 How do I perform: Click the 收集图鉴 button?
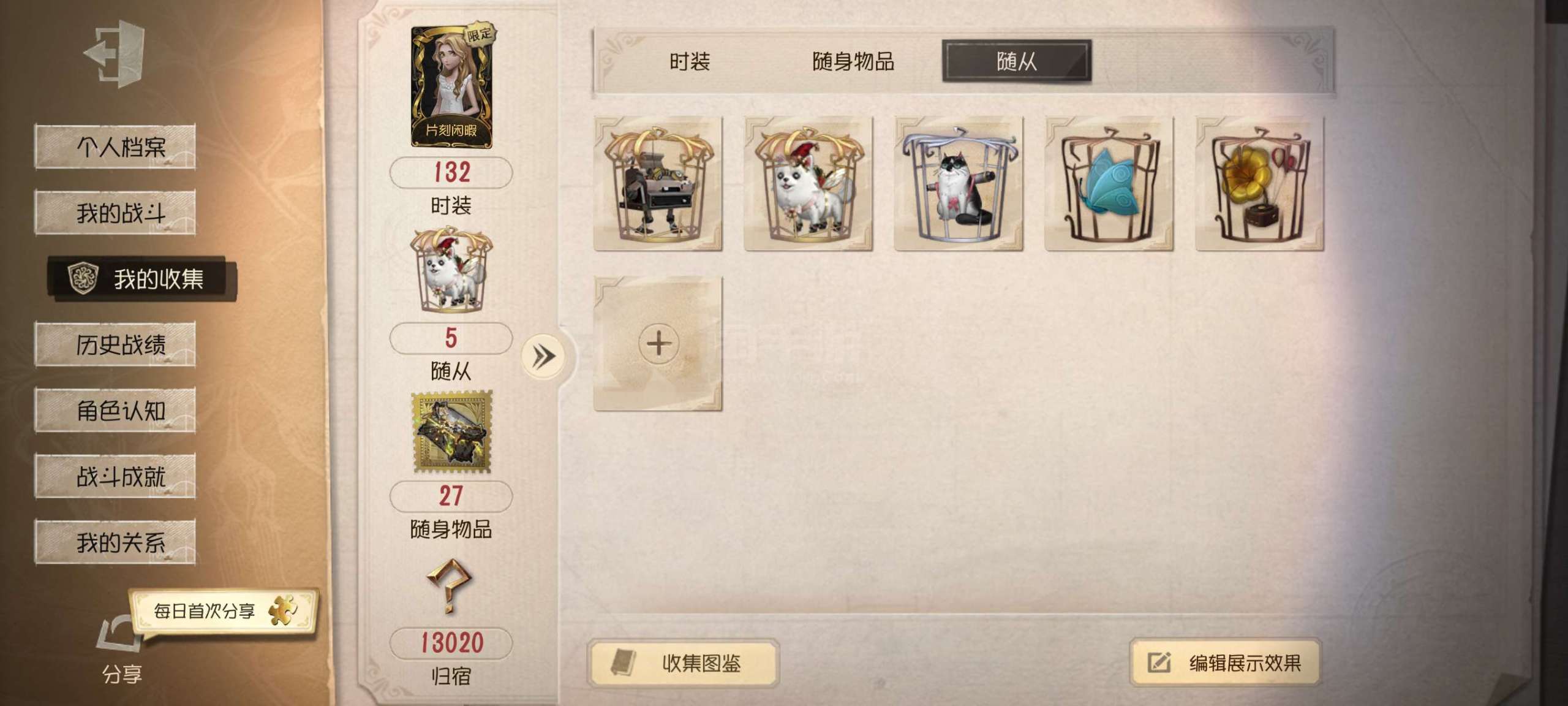683,662
